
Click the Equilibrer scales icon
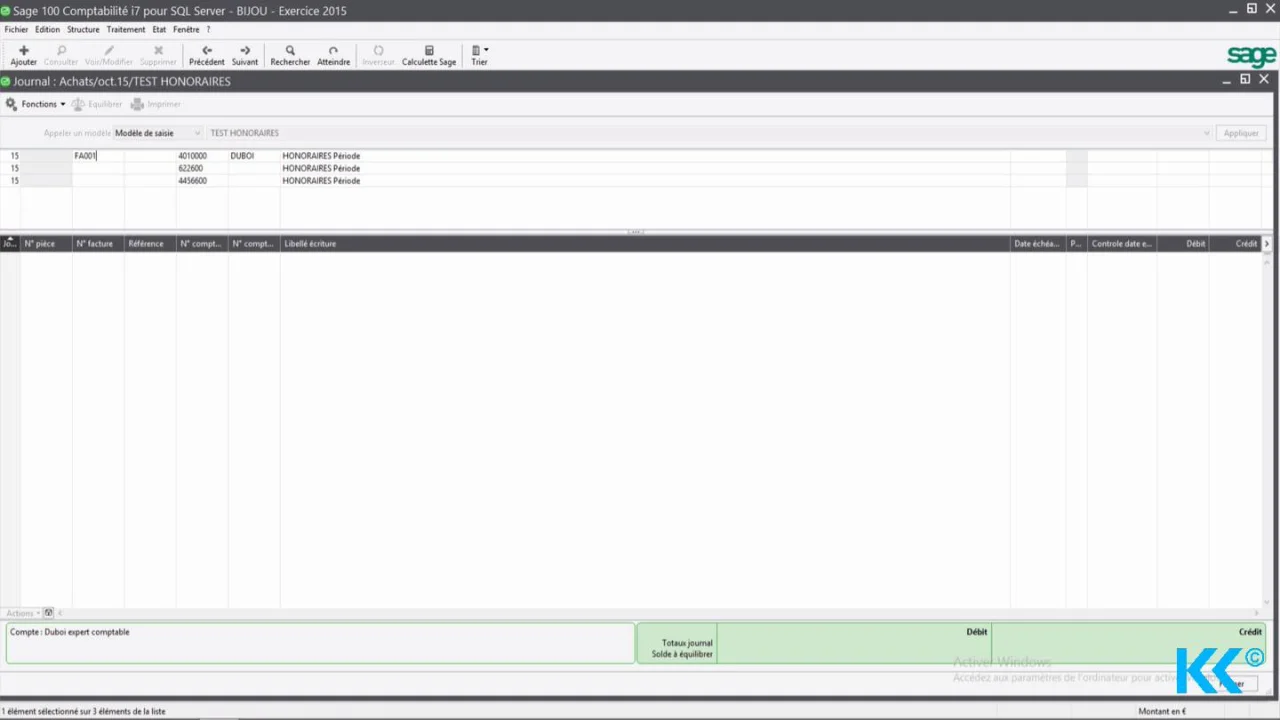(x=78, y=104)
